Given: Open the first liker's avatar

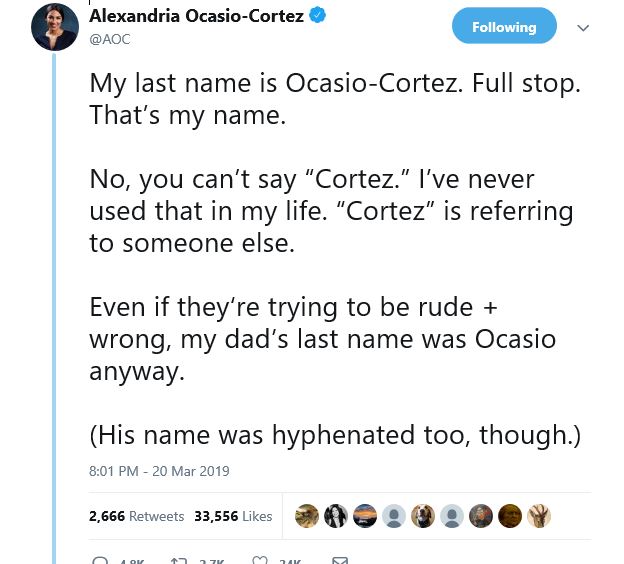Looking at the screenshot, I should click(306, 516).
